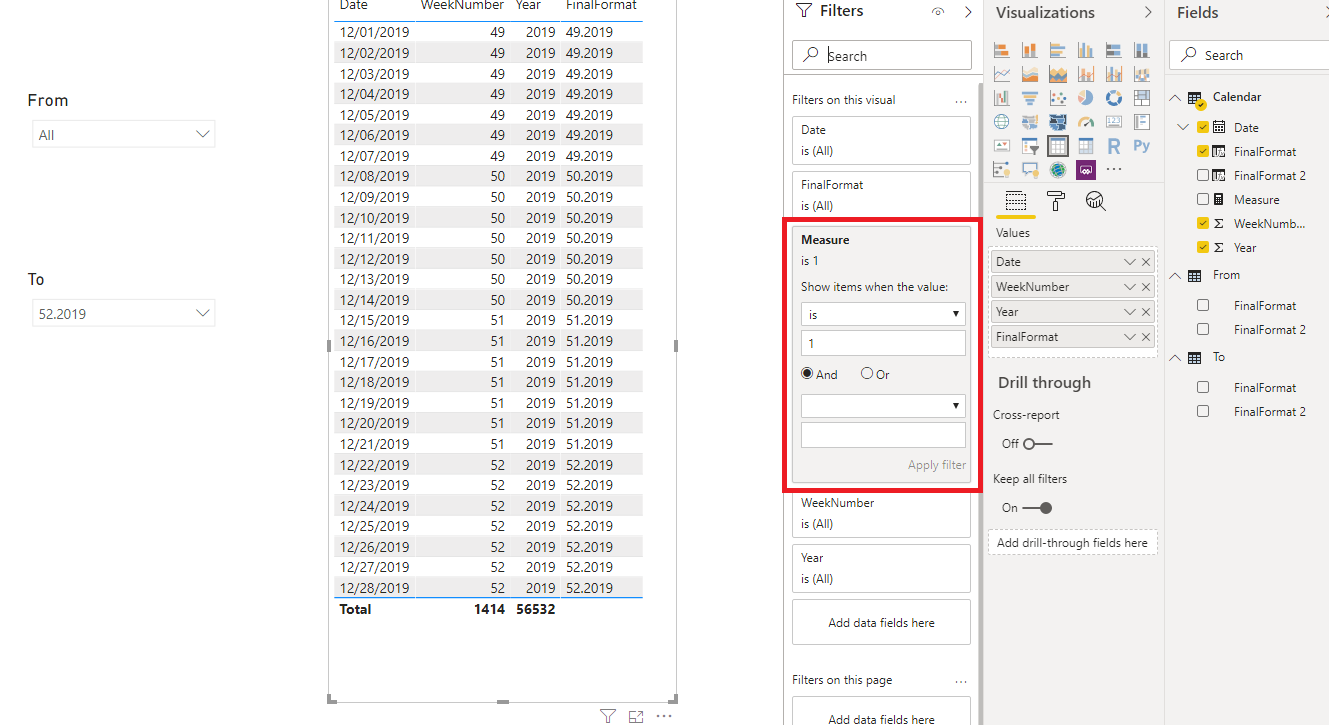The image size is (1329, 725).
Task: Collapse the Calendar table in Fields
Action: pyautogui.click(x=1175, y=97)
